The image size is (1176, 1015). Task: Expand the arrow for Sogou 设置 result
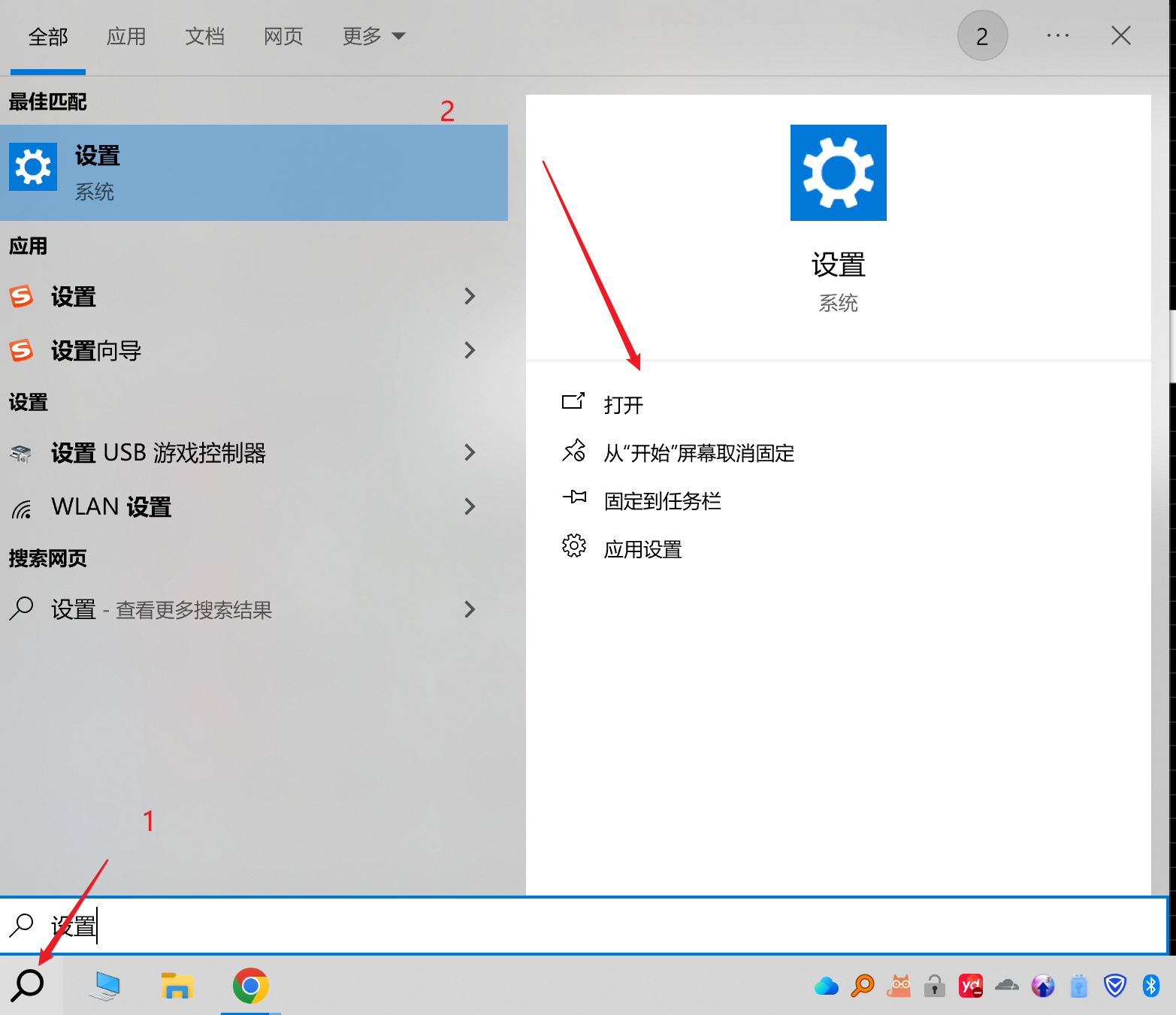(470, 296)
